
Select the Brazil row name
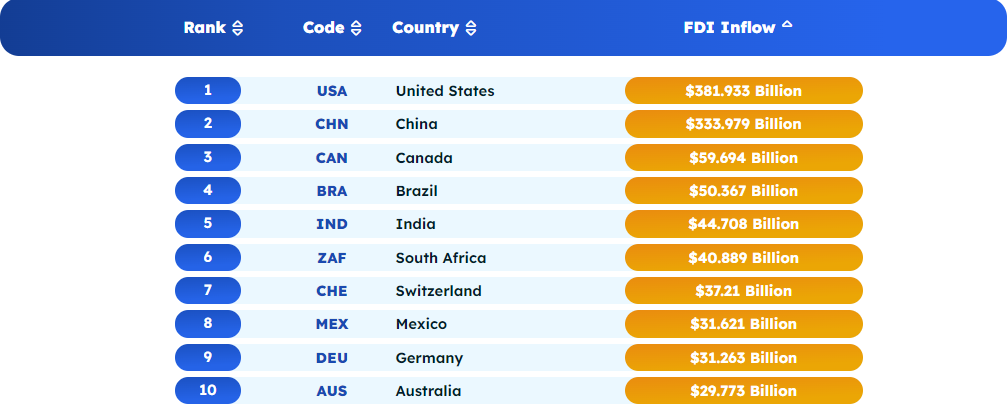click(x=416, y=191)
